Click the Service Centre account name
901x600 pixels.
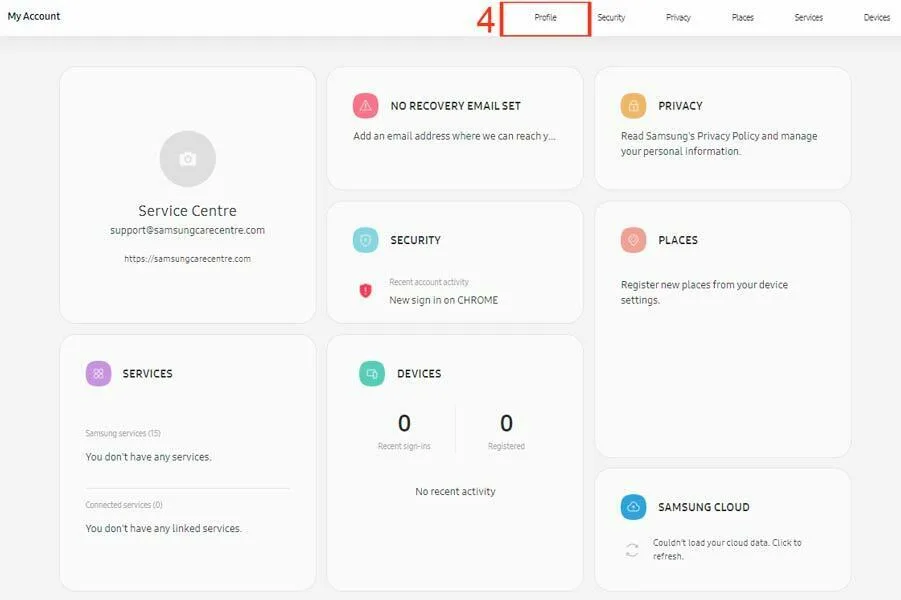[x=187, y=211]
